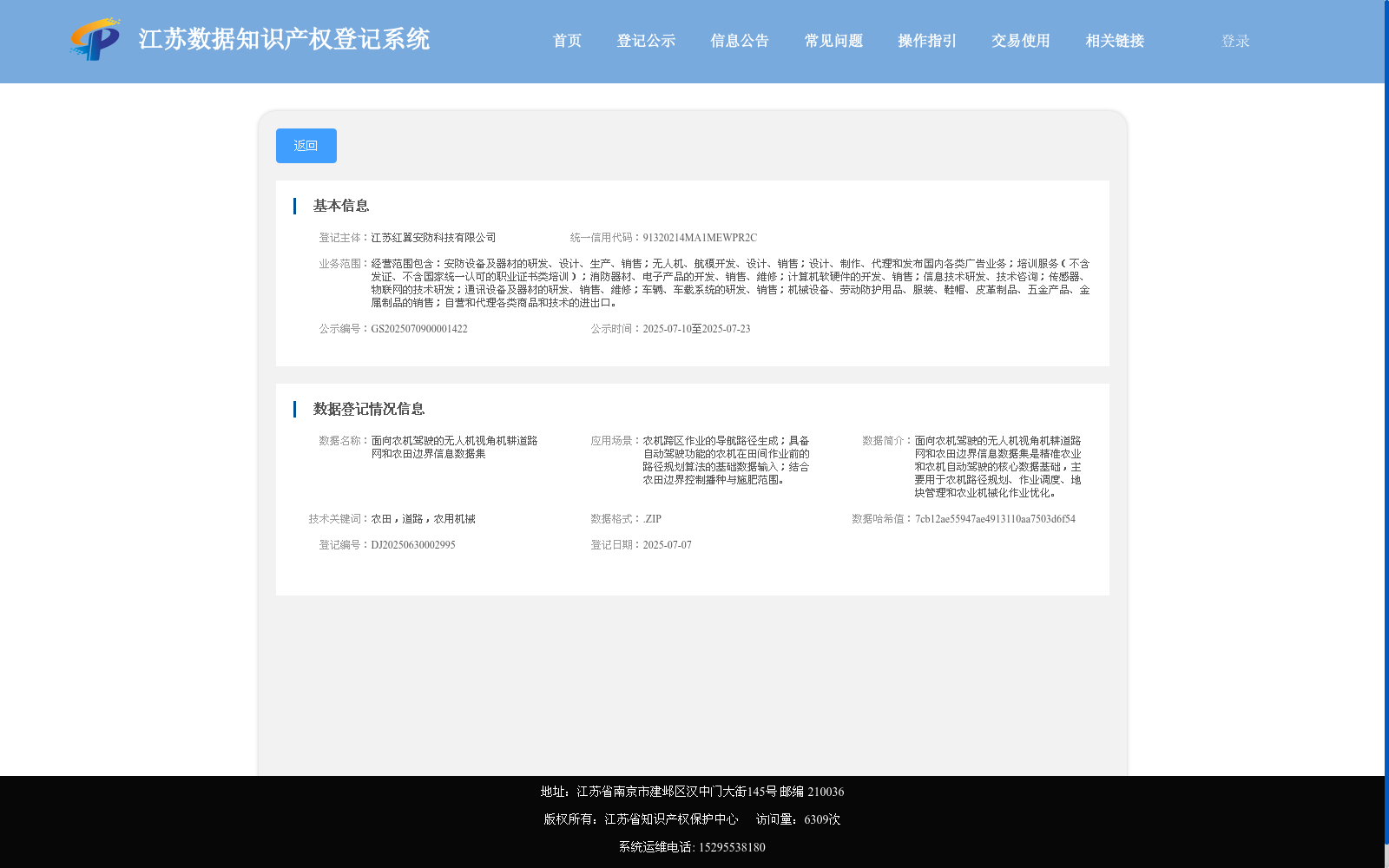Screen dimensions: 1389x868
Task: Select registration number DJ20250630002995
Action: 413,545
